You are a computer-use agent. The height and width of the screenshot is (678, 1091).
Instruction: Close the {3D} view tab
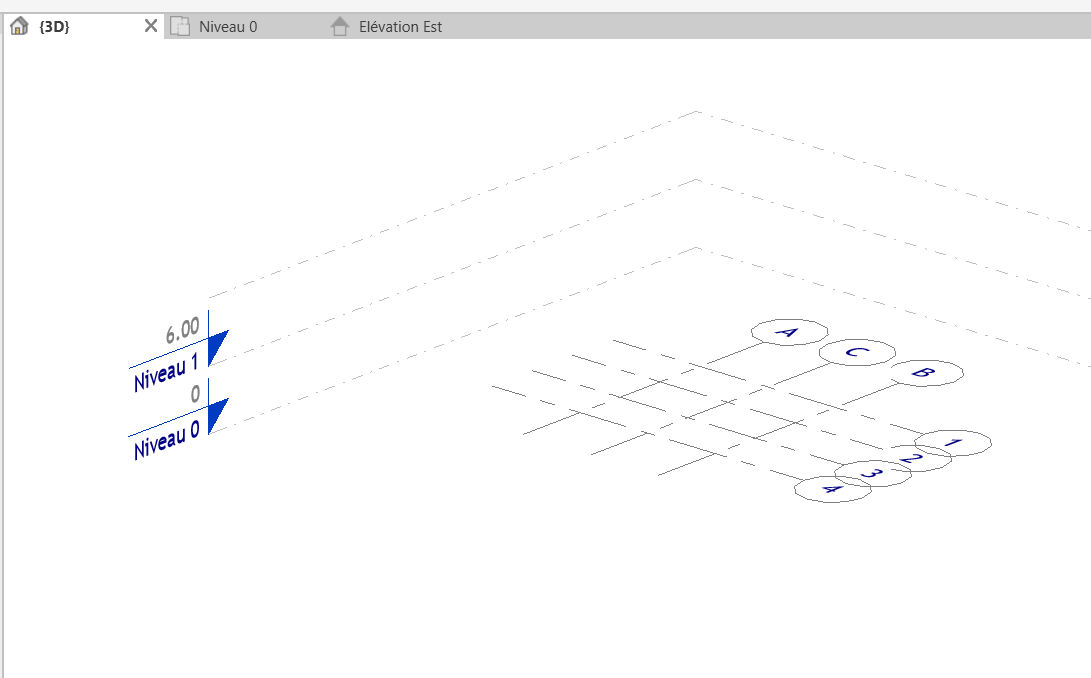[x=150, y=26]
